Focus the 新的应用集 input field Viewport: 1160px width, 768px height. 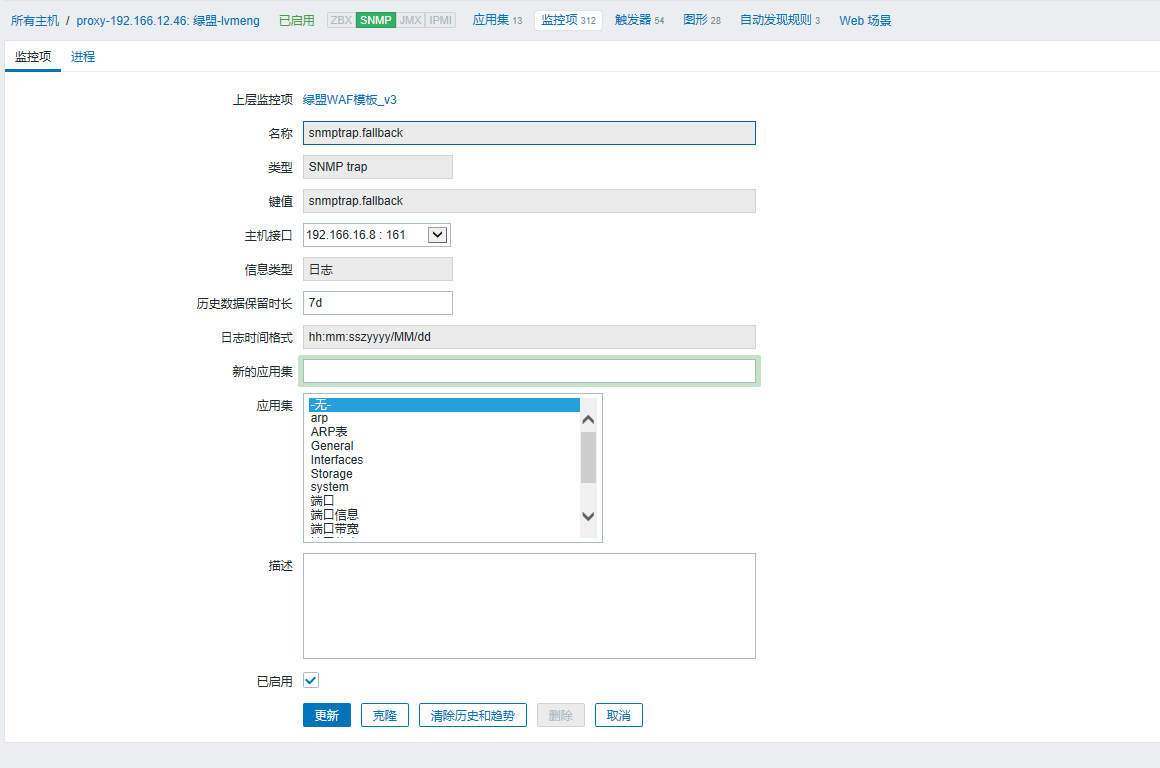click(x=529, y=371)
